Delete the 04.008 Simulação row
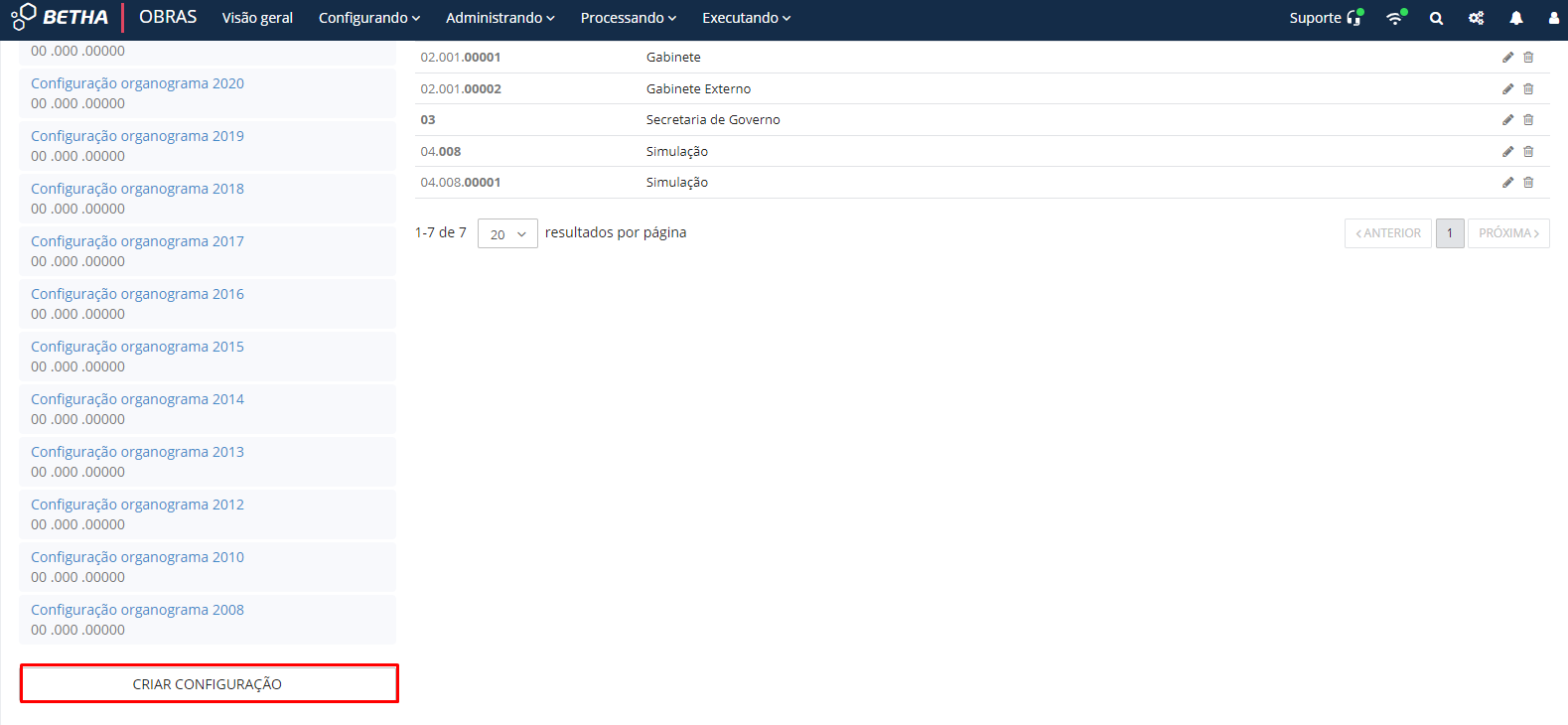This screenshot has width=1568, height=725. coord(1528,152)
